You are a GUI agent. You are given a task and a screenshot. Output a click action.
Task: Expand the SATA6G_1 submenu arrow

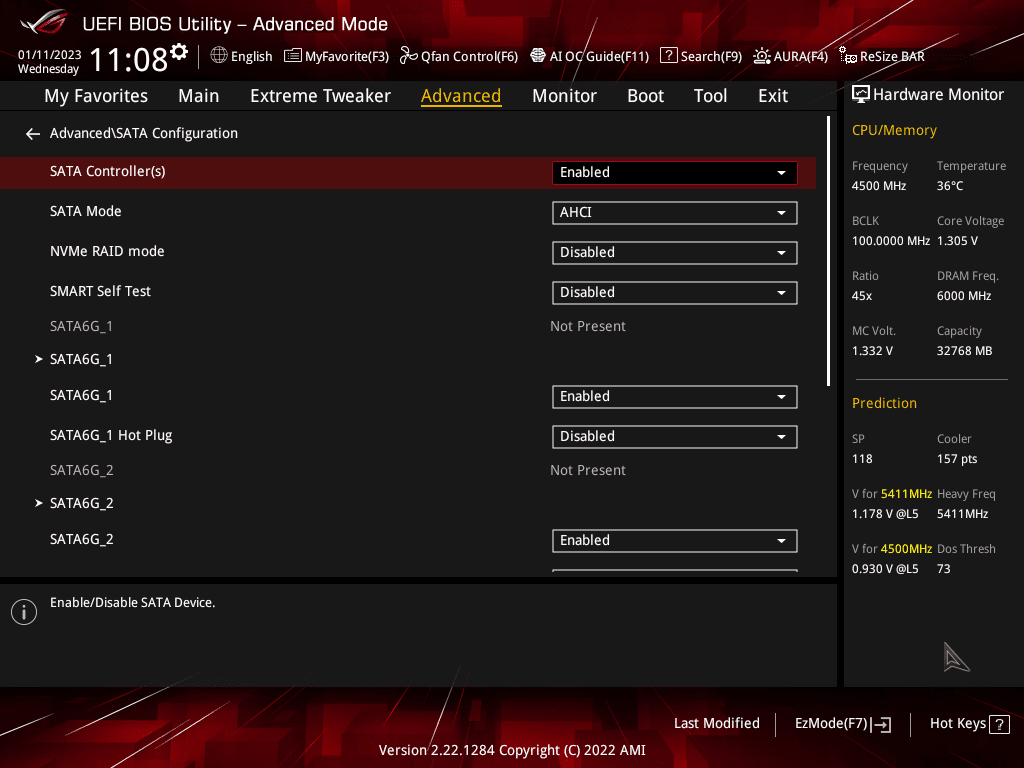(x=39, y=359)
